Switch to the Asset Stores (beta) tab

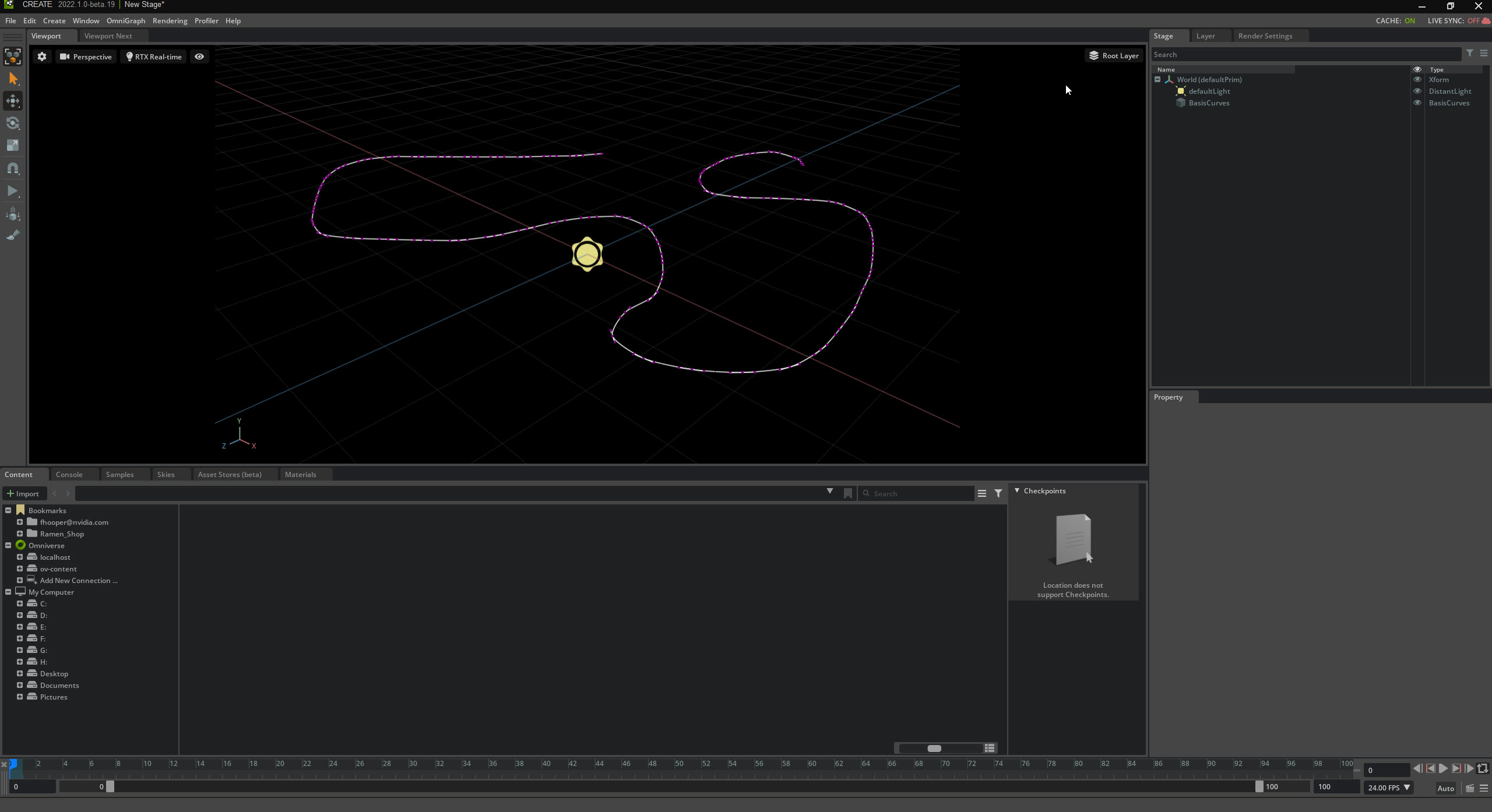230,474
